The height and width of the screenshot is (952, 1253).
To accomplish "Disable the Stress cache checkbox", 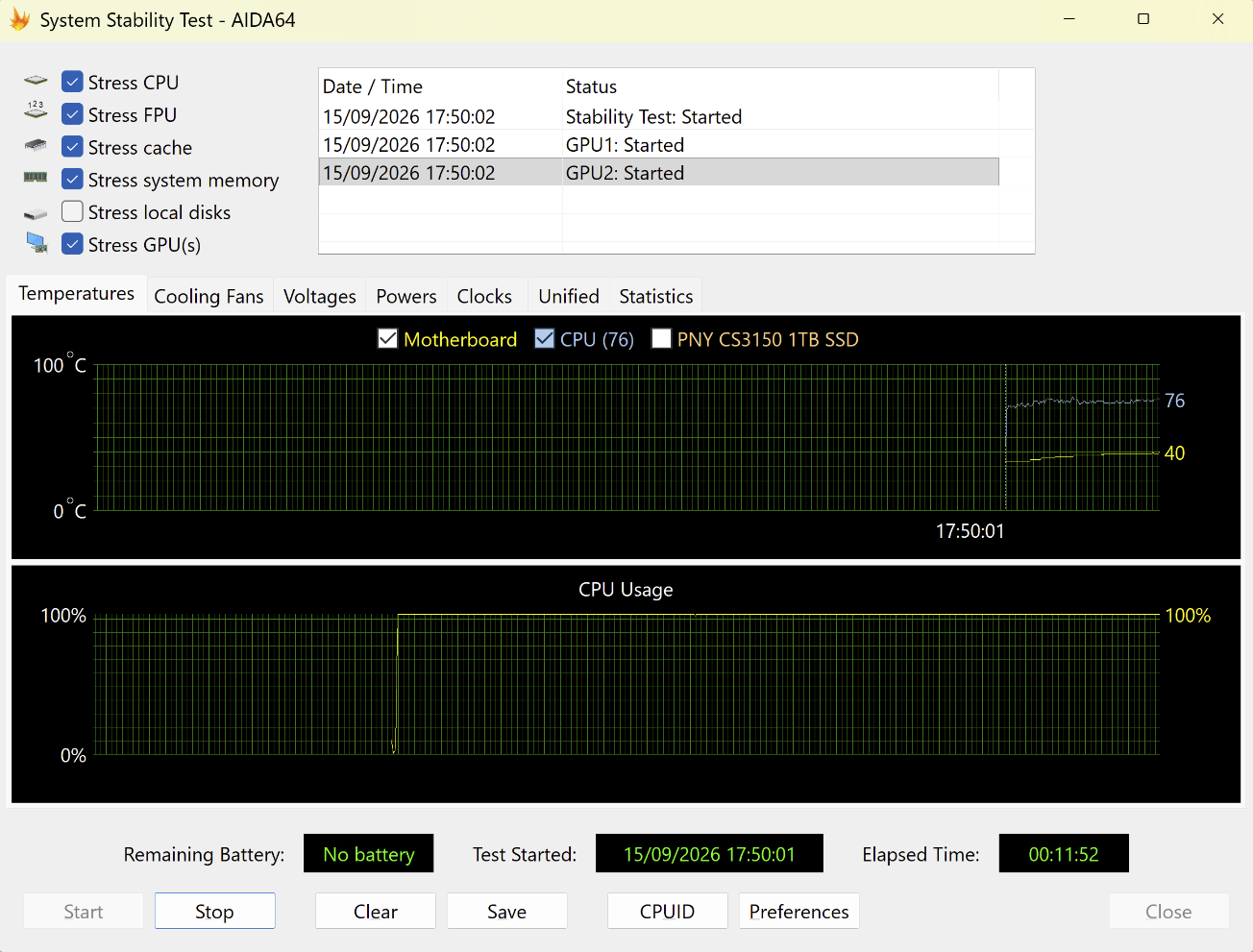I will (x=72, y=147).
